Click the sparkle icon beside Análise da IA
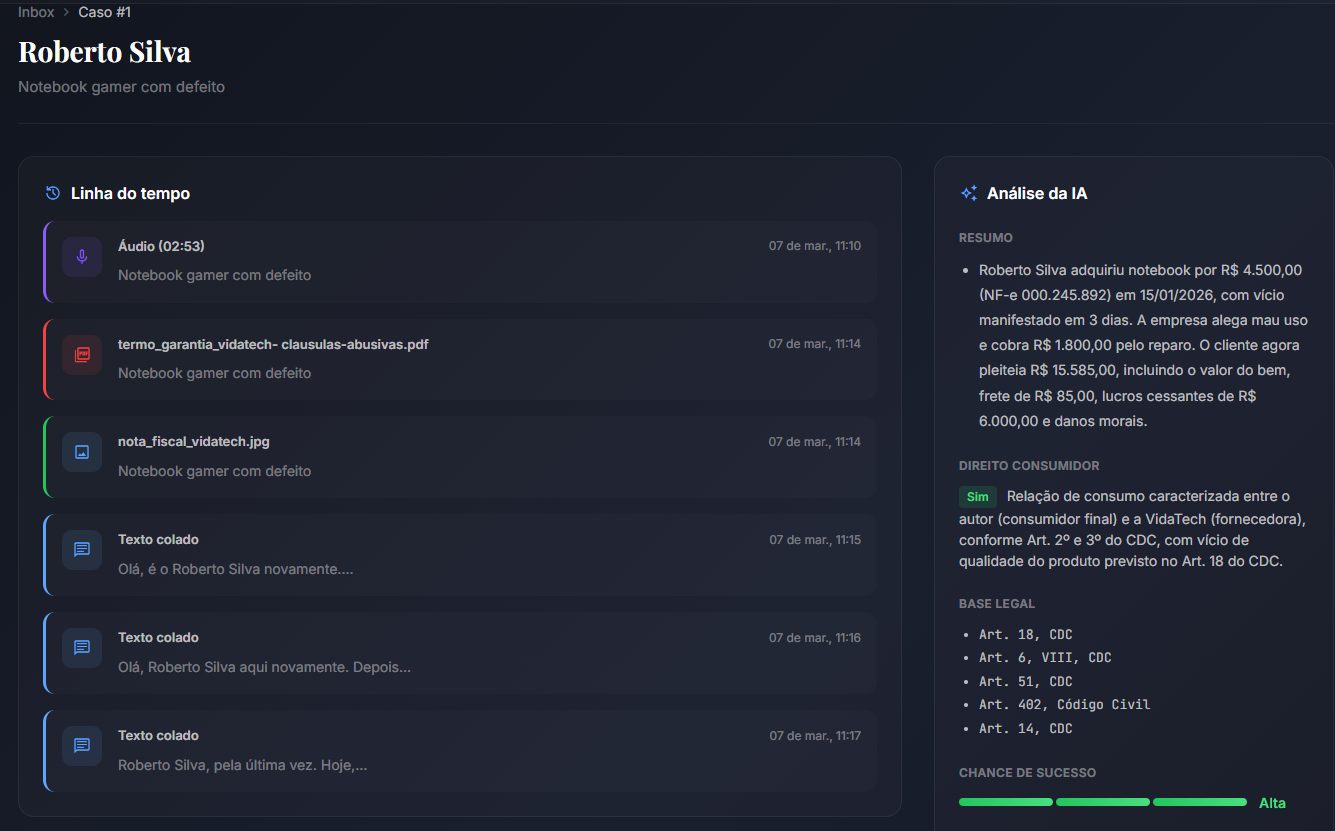1335x831 pixels. pos(968,194)
